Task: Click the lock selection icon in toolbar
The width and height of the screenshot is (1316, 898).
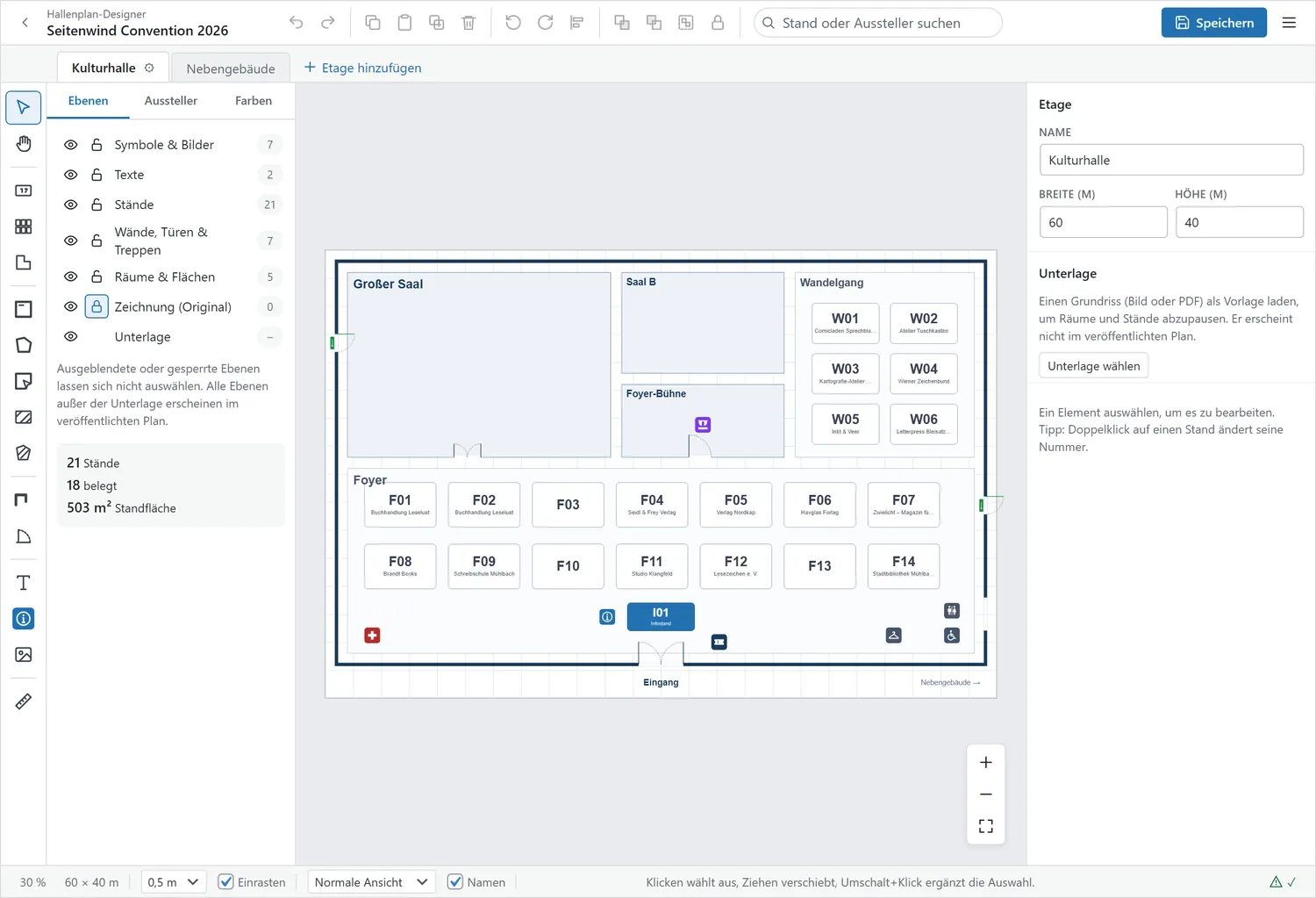Action: click(x=718, y=23)
